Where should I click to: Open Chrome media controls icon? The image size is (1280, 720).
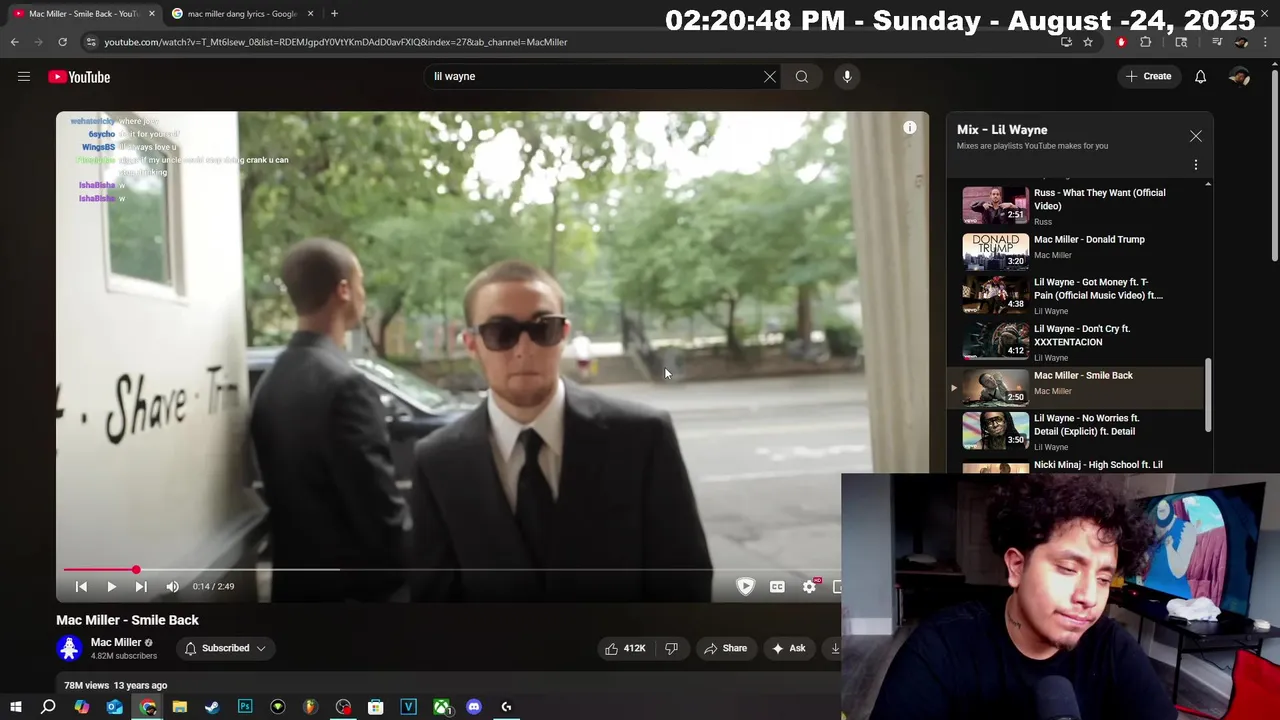pyautogui.click(x=1216, y=42)
